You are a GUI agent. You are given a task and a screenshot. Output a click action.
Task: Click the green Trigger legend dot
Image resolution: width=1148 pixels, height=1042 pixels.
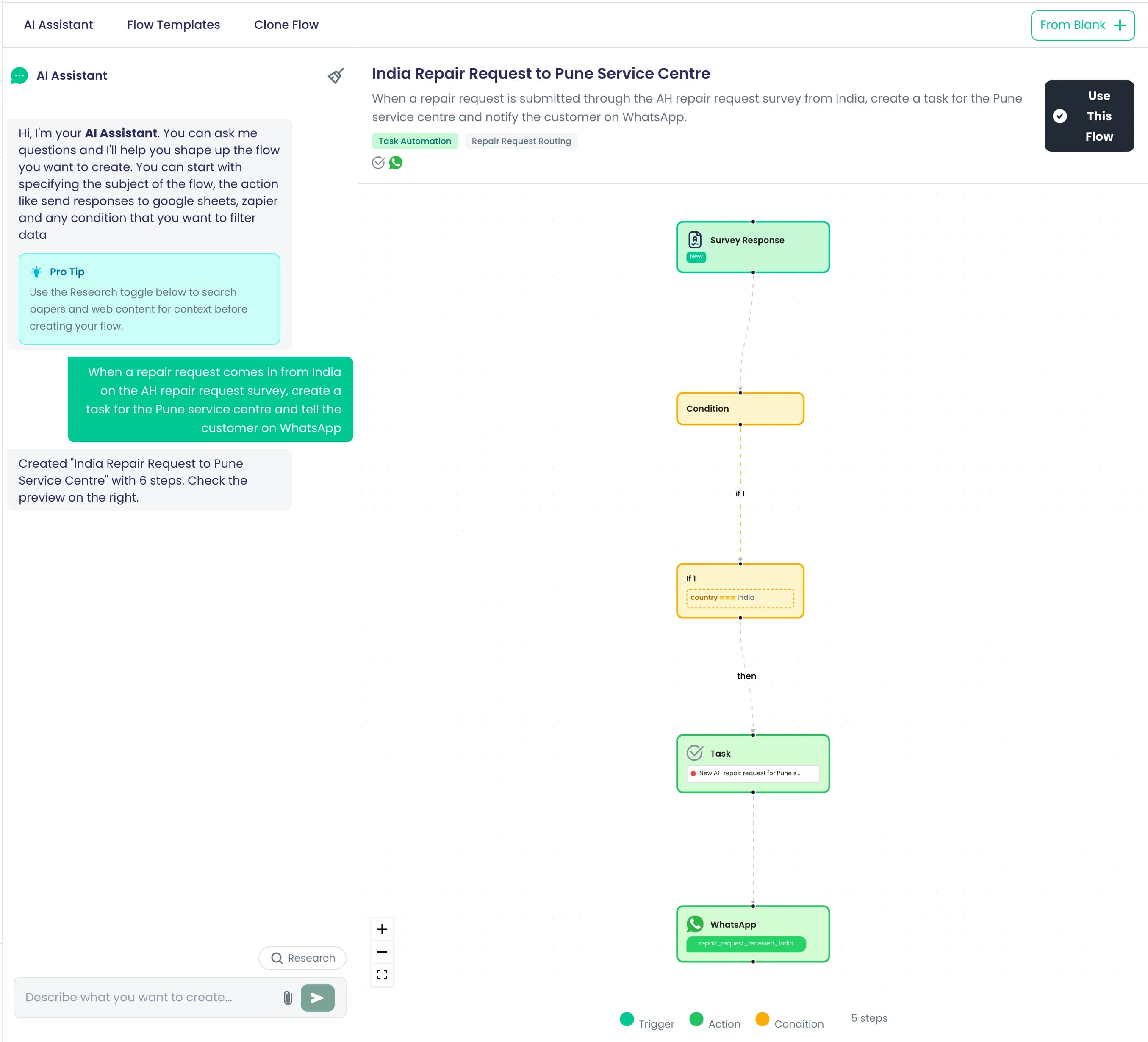[x=627, y=1019]
